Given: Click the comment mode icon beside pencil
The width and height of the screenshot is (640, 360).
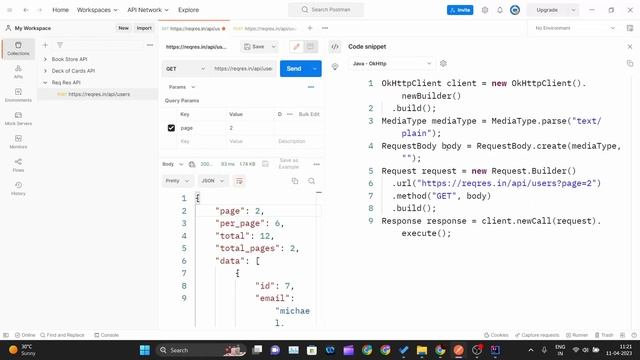Looking at the screenshot, I should (310, 47).
